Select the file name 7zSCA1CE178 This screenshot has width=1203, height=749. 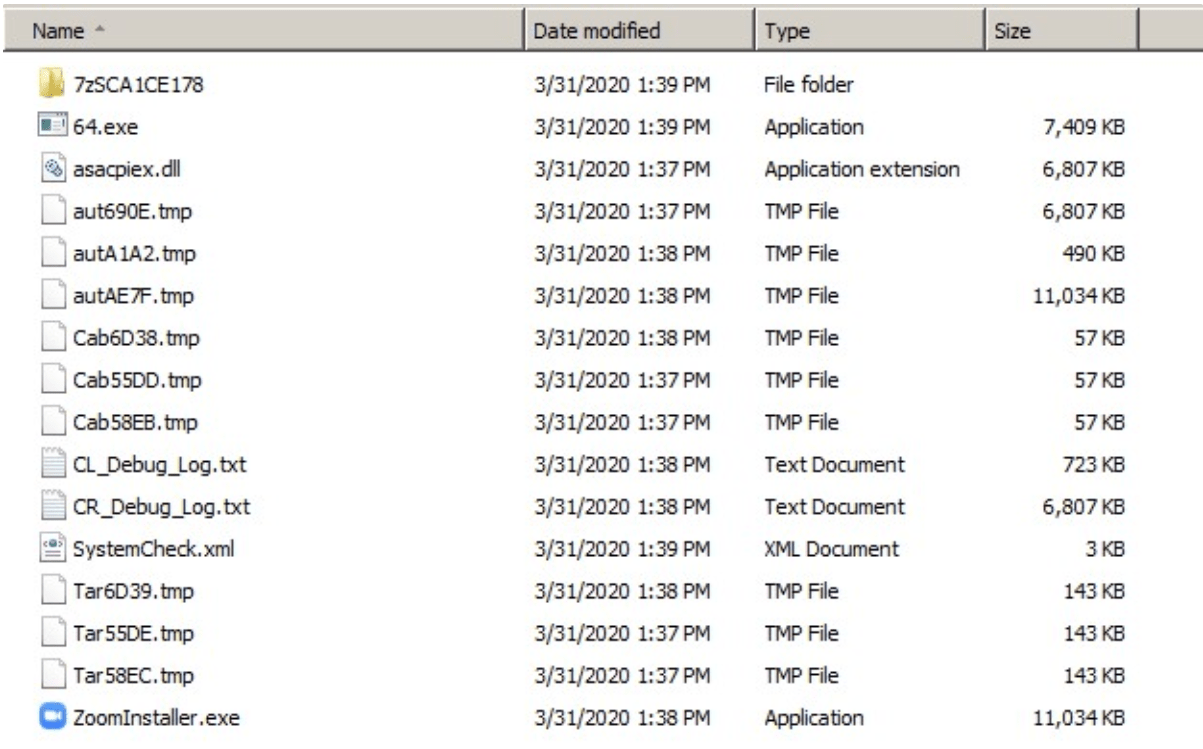[x=139, y=85]
